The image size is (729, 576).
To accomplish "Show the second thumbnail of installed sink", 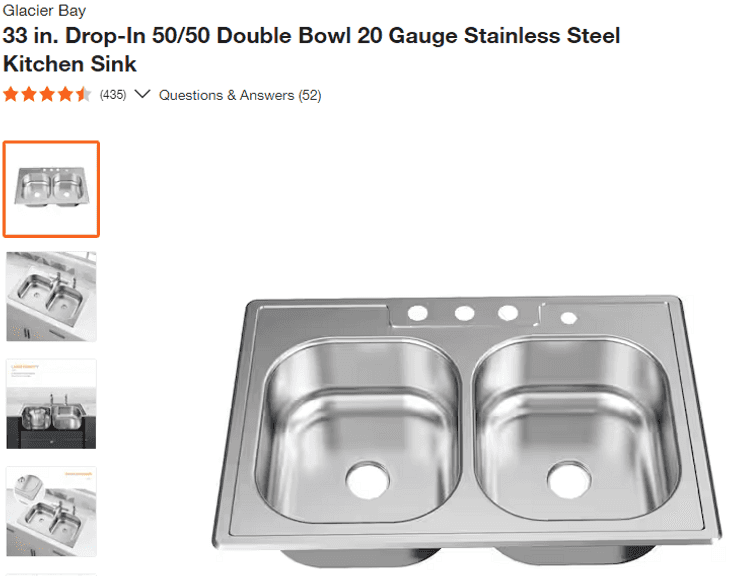I will click(51, 297).
